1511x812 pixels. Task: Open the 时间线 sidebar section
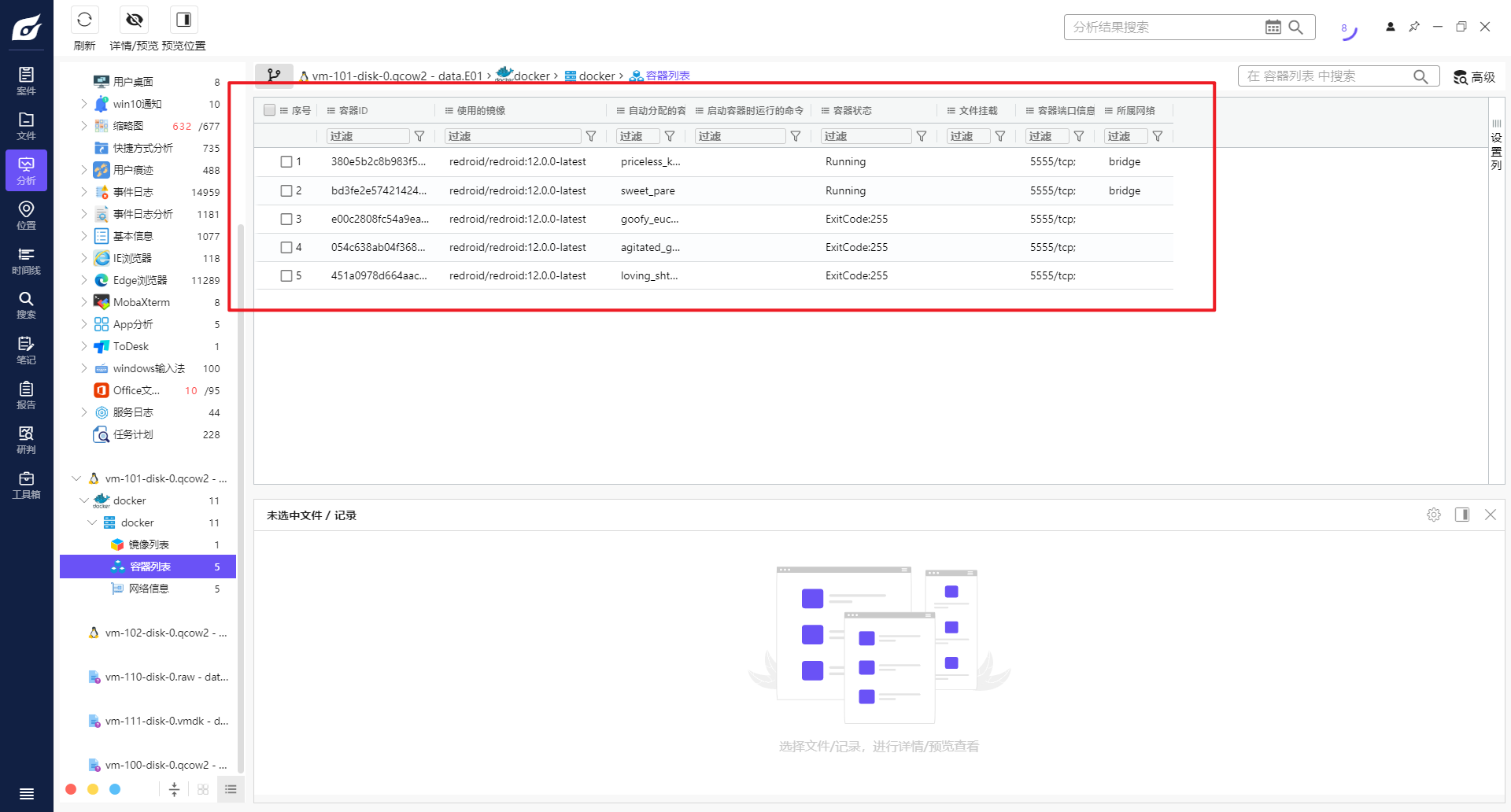coord(26,260)
